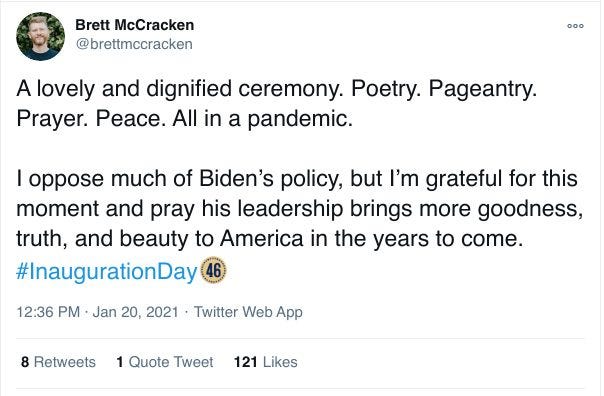Click the Jan 20, 2021 date
Screen dimensions: 604x396
[x=135, y=312]
